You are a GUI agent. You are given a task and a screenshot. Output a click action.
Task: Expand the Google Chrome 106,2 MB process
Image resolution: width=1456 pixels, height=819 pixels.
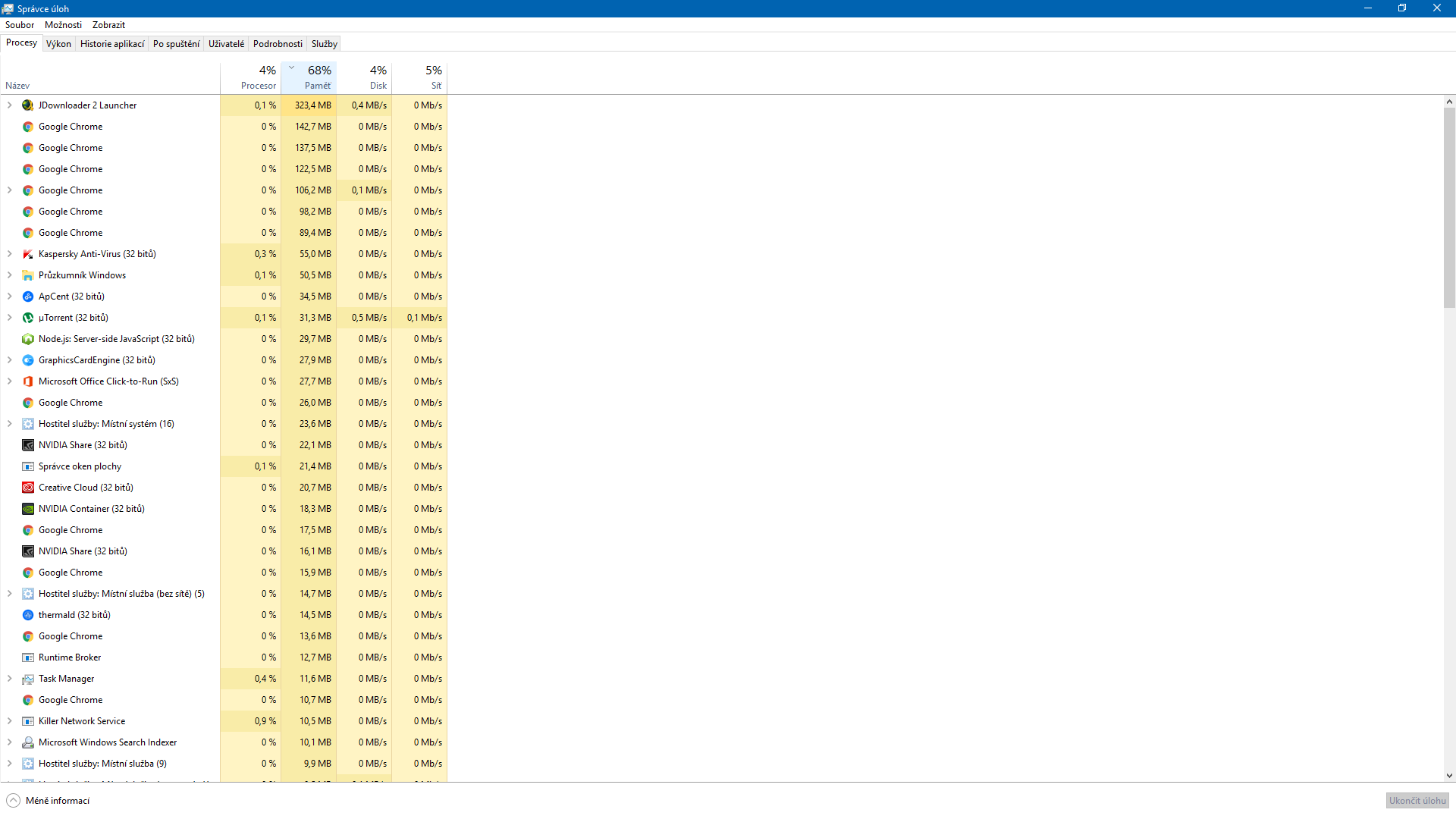[10, 190]
